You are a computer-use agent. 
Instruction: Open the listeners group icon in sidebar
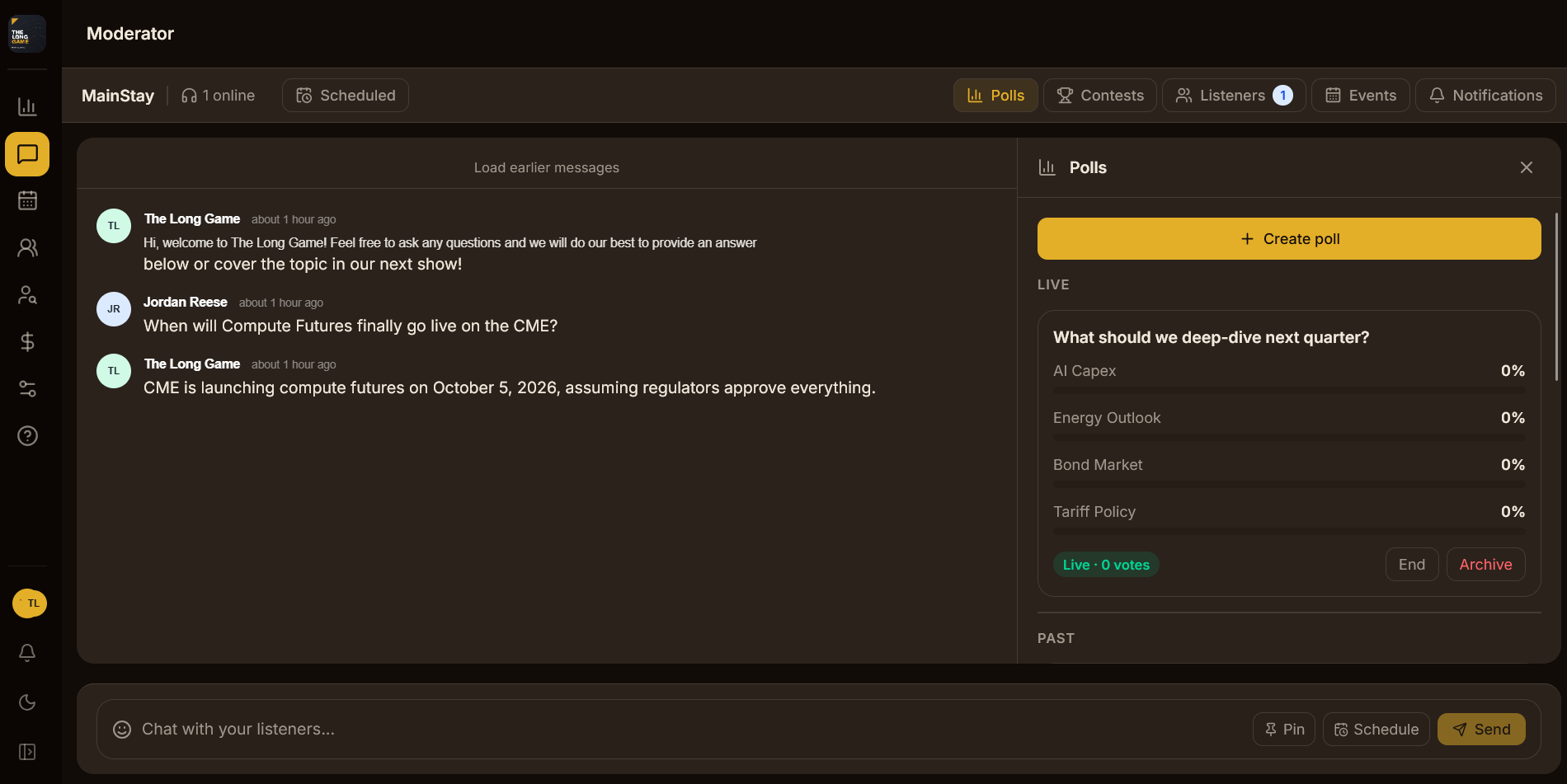pos(27,247)
